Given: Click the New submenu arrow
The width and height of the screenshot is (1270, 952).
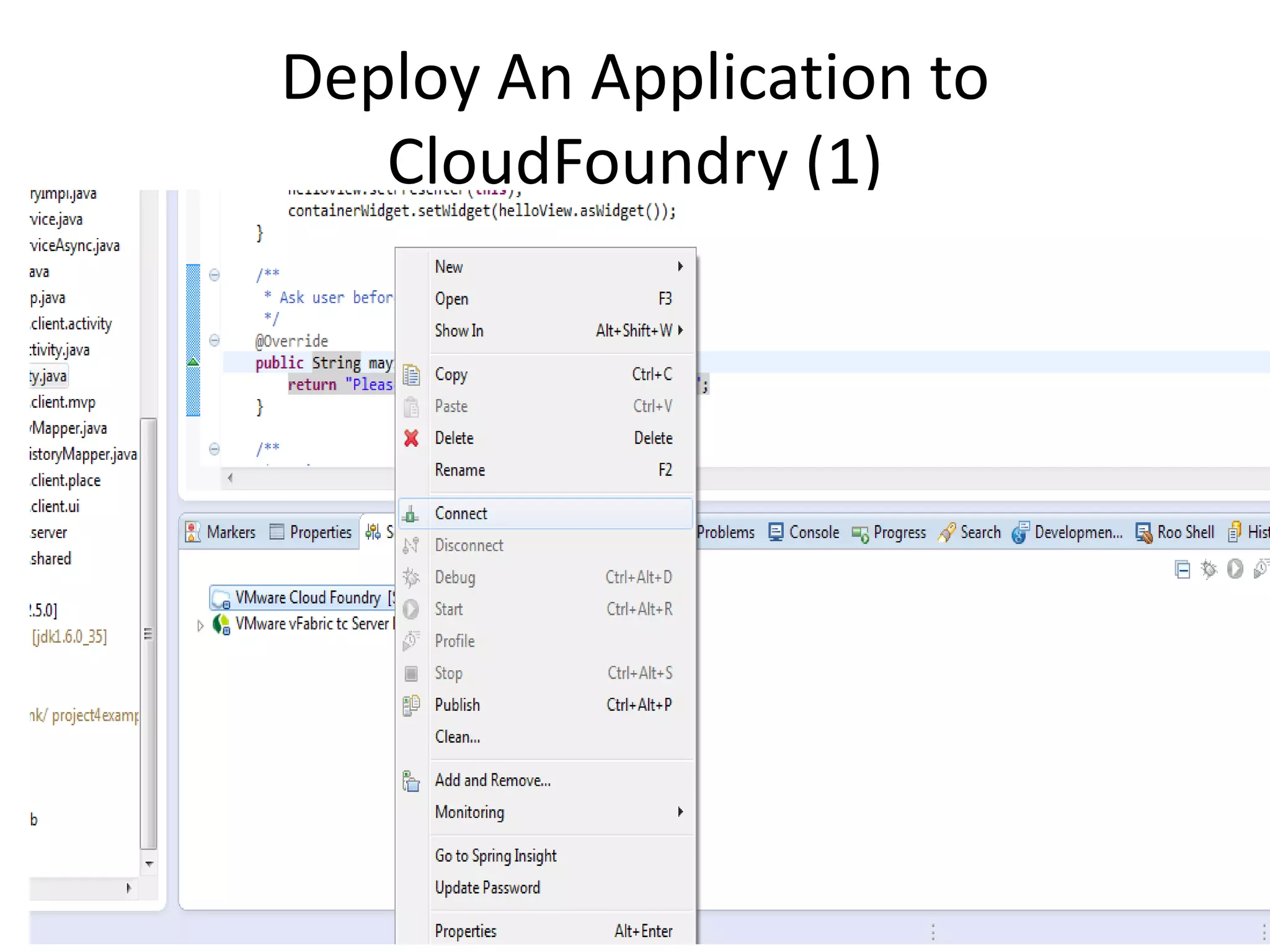Looking at the screenshot, I should [680, 267].
